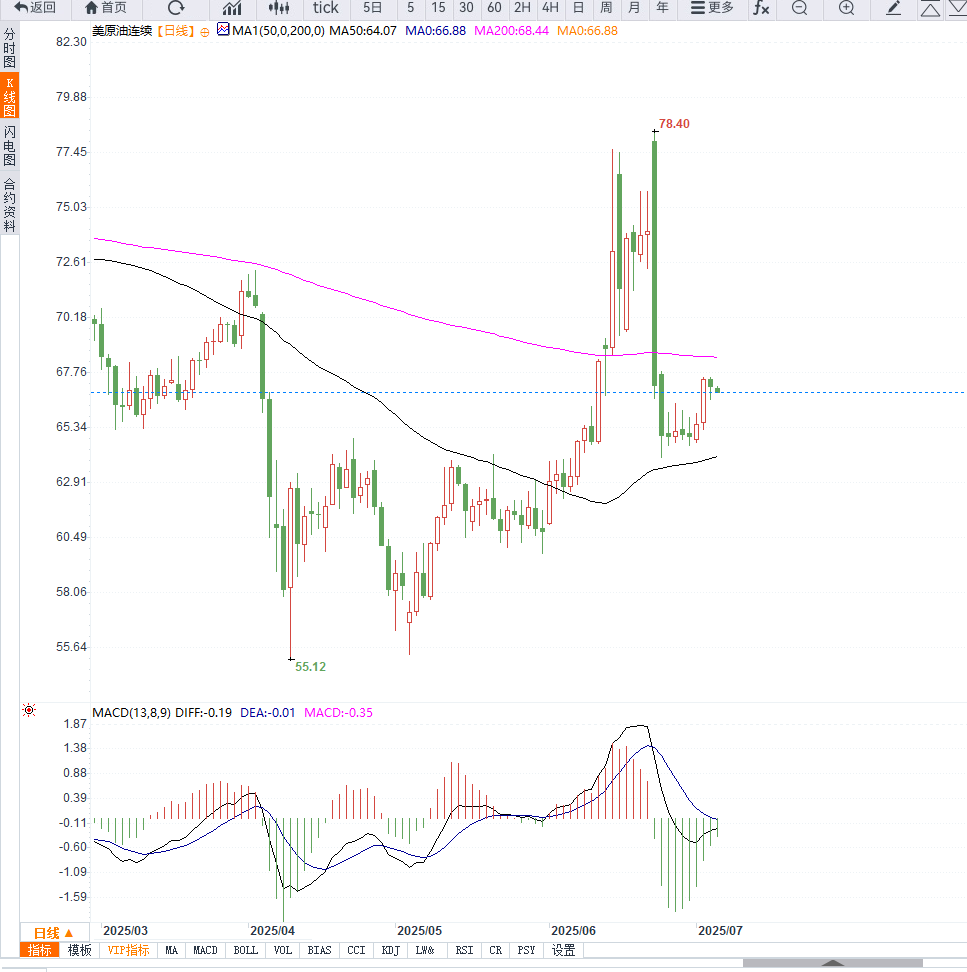
Task: Click the bar chart icon in the toolbar
Action: pos(232,8)
